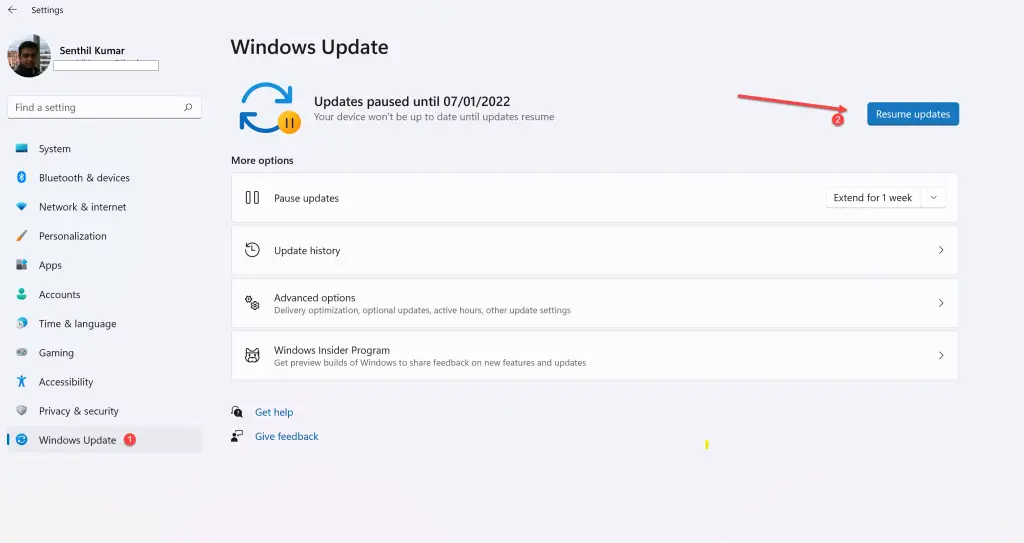Click the Accessibility figure icon
The height and width of the screenshot is (543, 1024).
coord(22,381)
